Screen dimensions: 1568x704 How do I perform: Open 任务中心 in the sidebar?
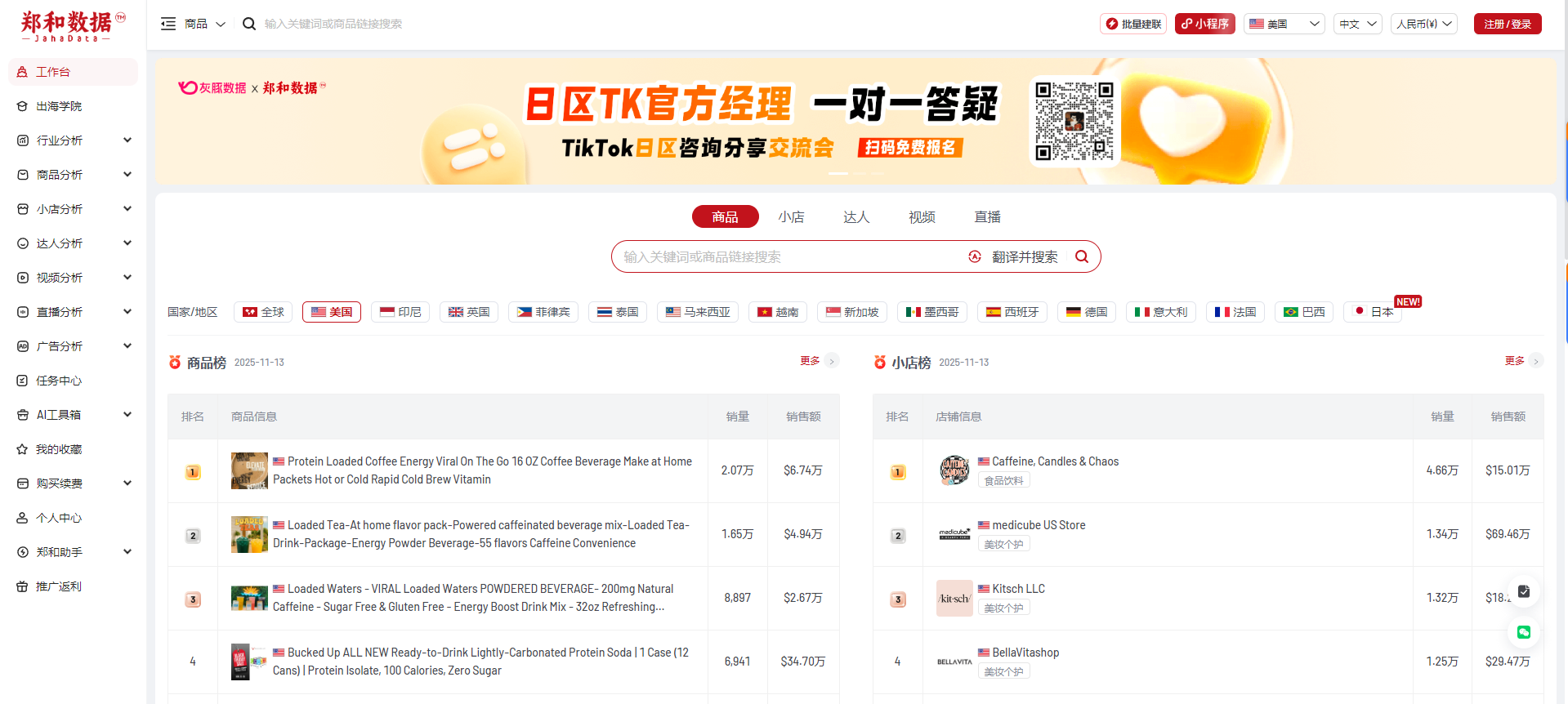tap(73, 381)
